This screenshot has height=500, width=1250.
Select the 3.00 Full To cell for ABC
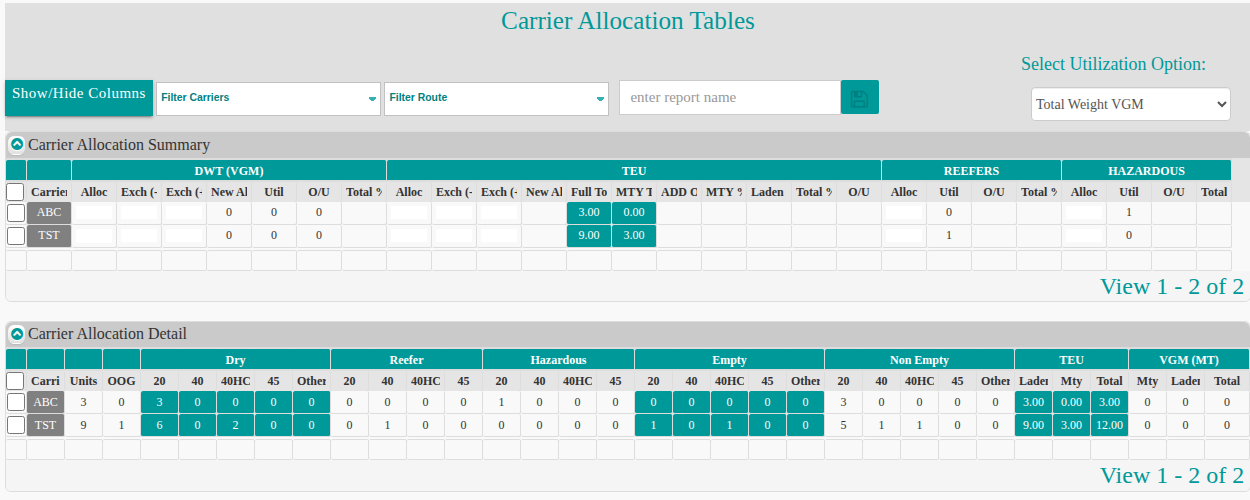(x=589, y=213)
